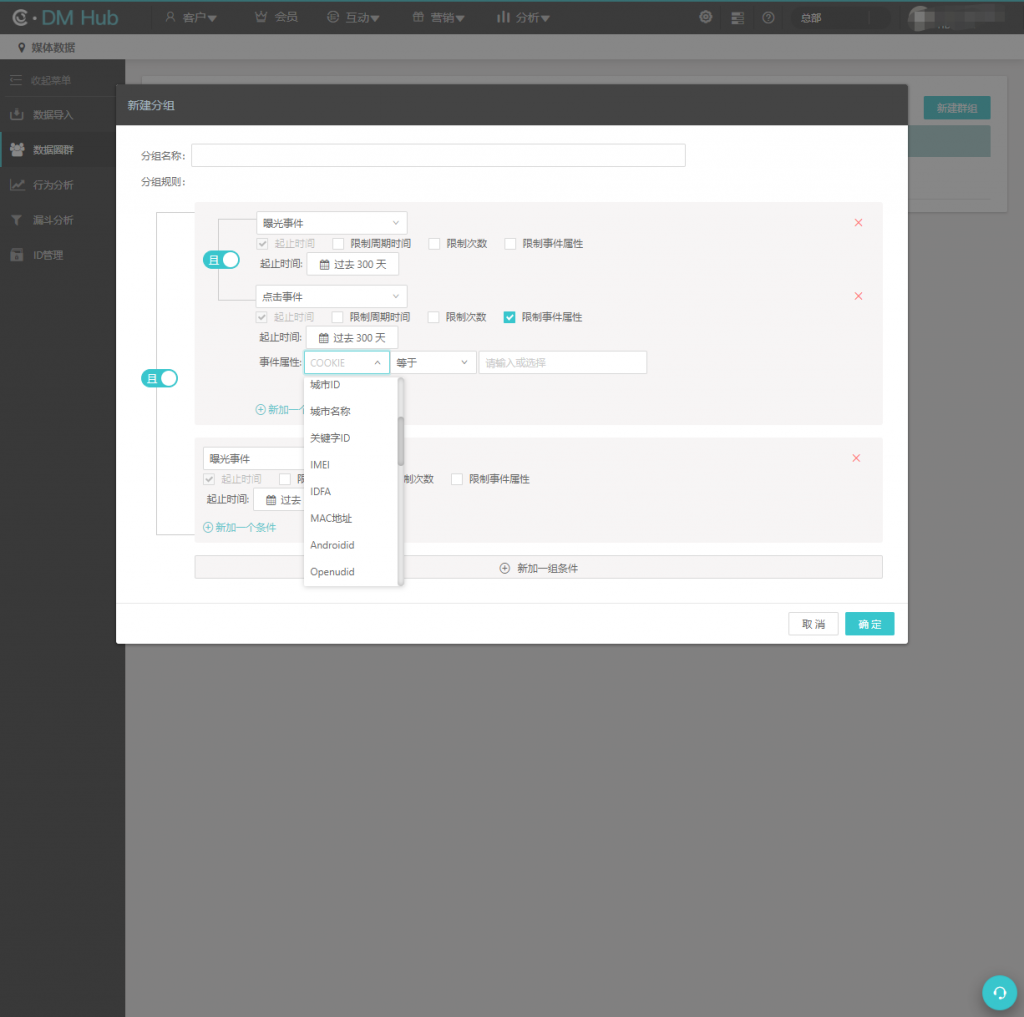Open the 分析 top menu
The width and height of the screenshot is (1024, 1017).
(x=523, y=17)
